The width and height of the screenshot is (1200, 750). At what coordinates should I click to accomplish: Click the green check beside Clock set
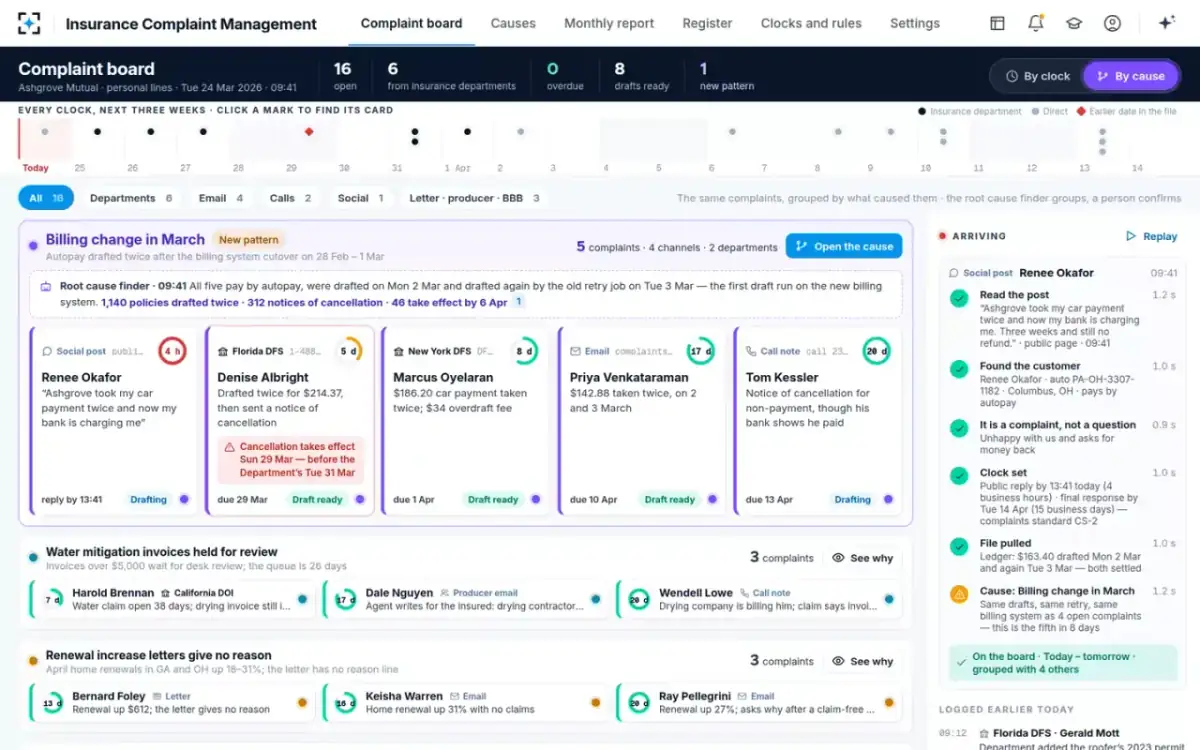pos(959,476)
